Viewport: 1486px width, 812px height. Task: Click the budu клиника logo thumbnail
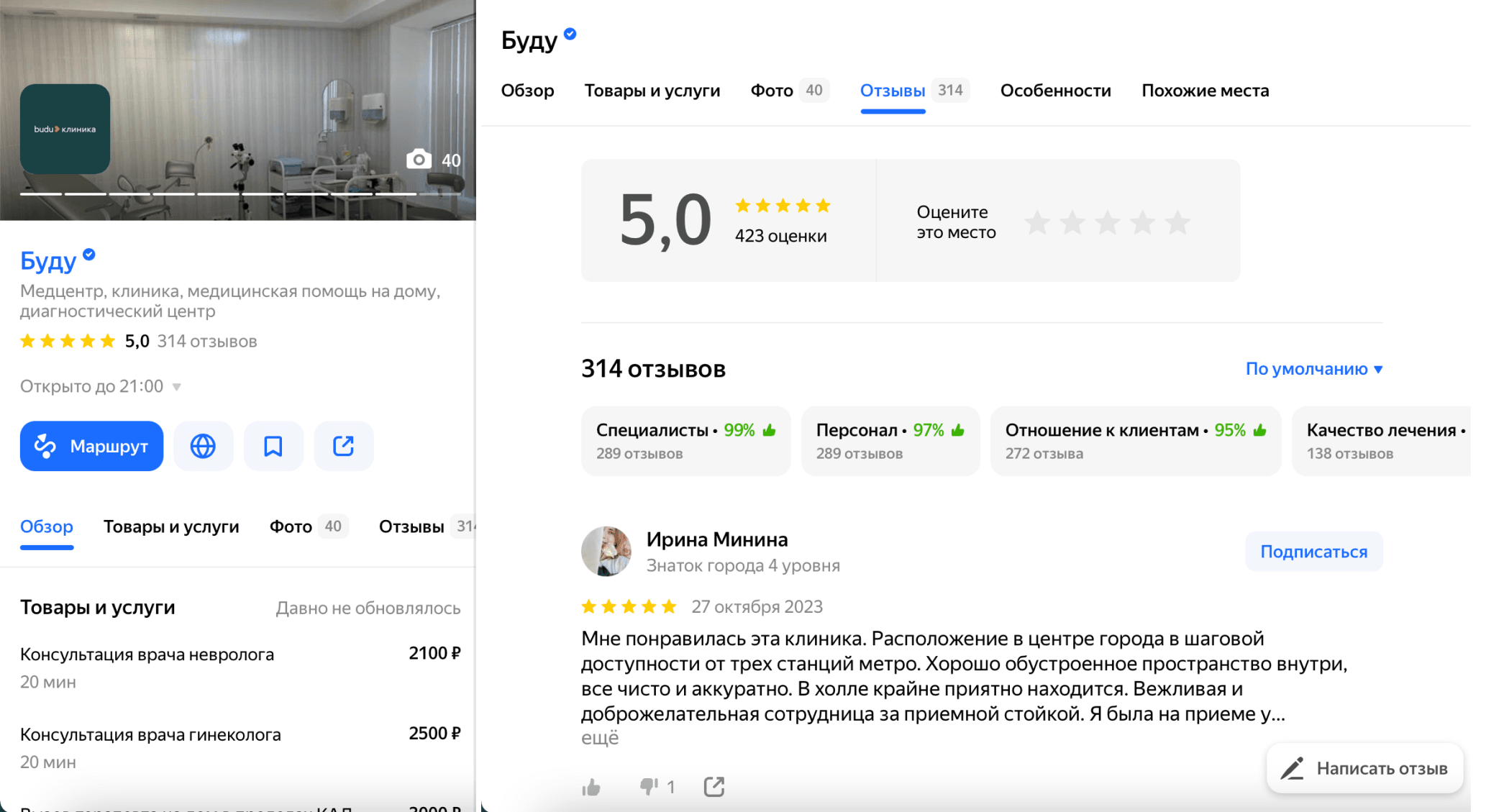coord(65,129)
